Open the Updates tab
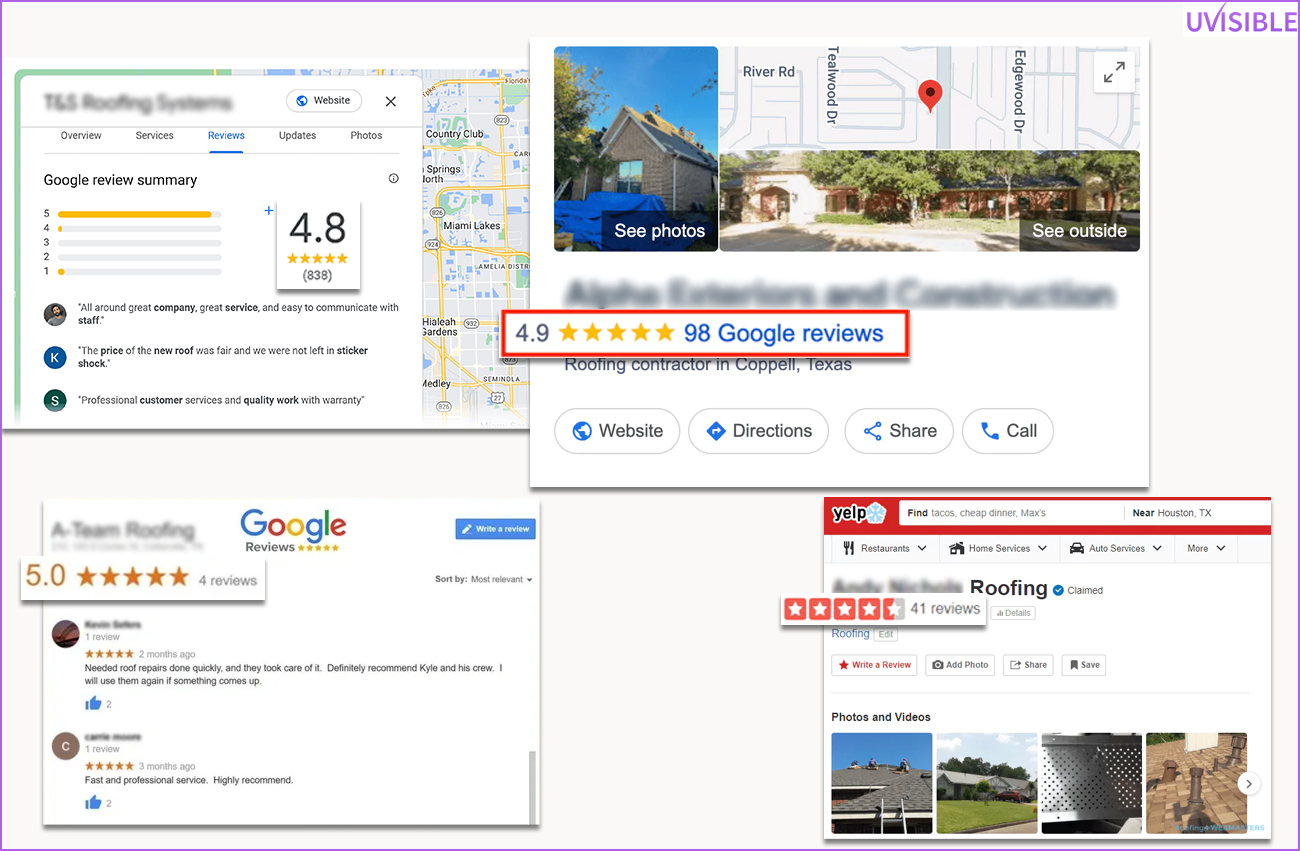Screen dimensions: 1300x851 297,136
